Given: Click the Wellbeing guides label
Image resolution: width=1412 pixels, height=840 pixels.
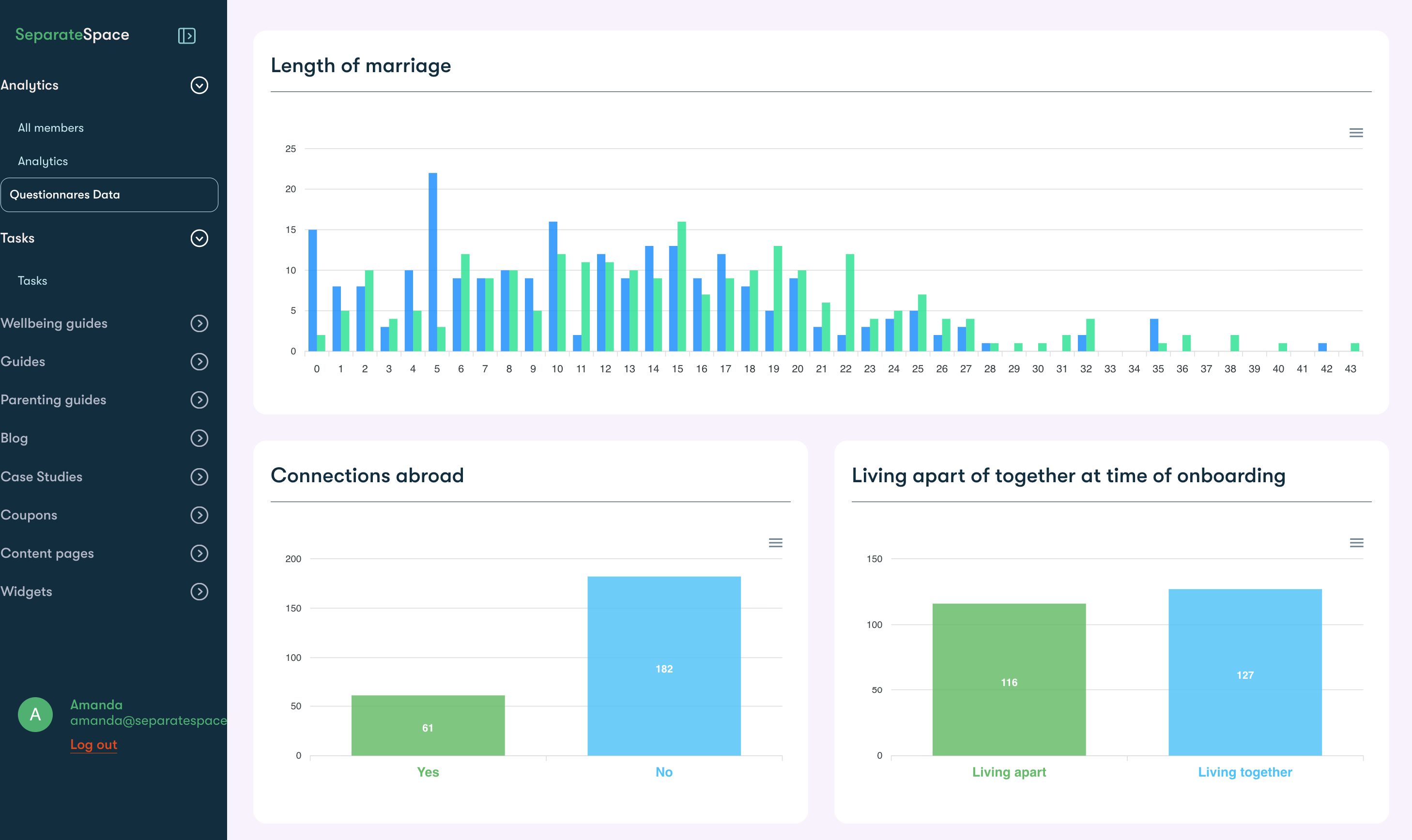Looking at the screenshot, I should click(54, 324).
